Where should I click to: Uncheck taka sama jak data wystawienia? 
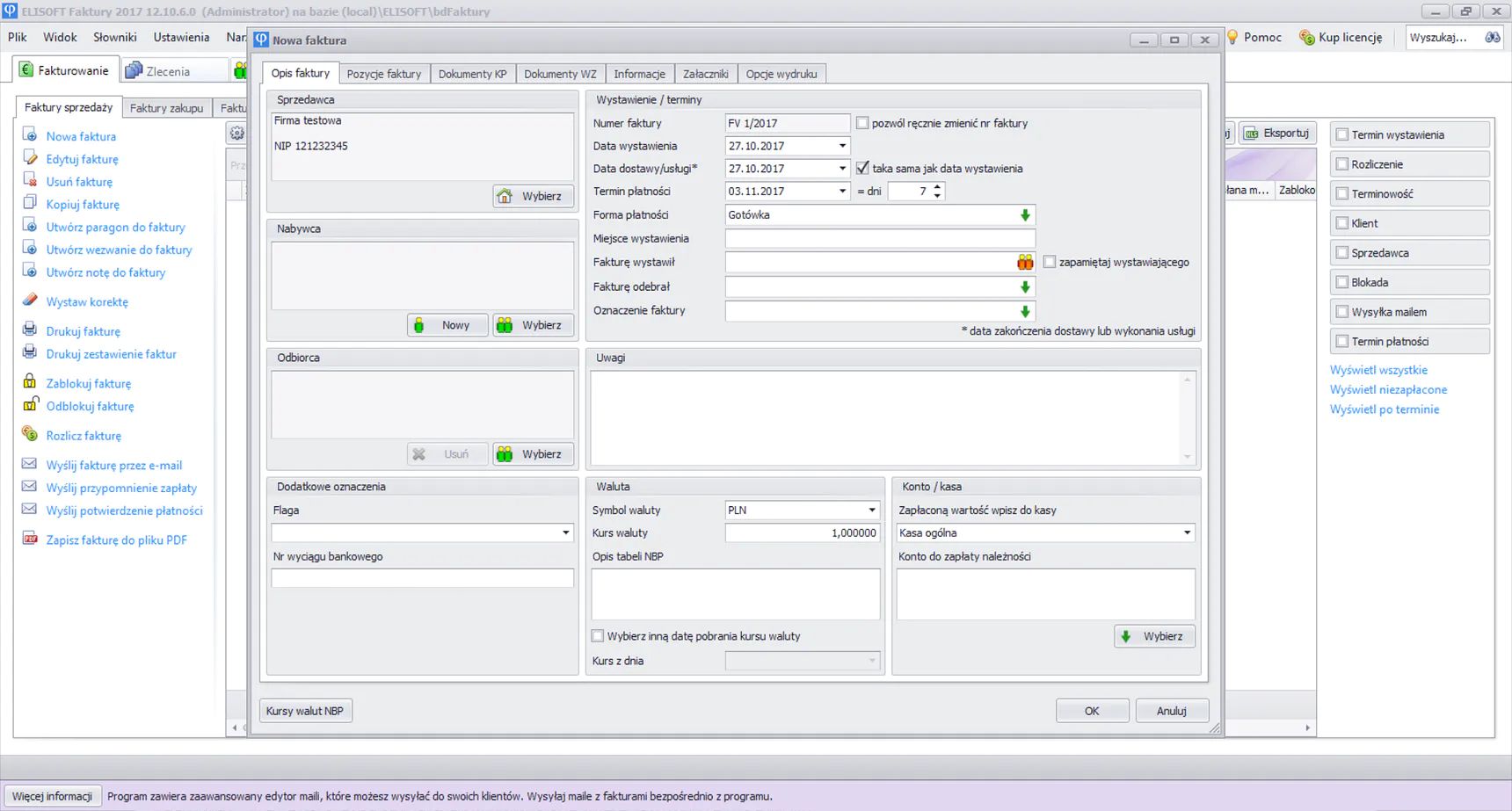(x=862, y=168)
